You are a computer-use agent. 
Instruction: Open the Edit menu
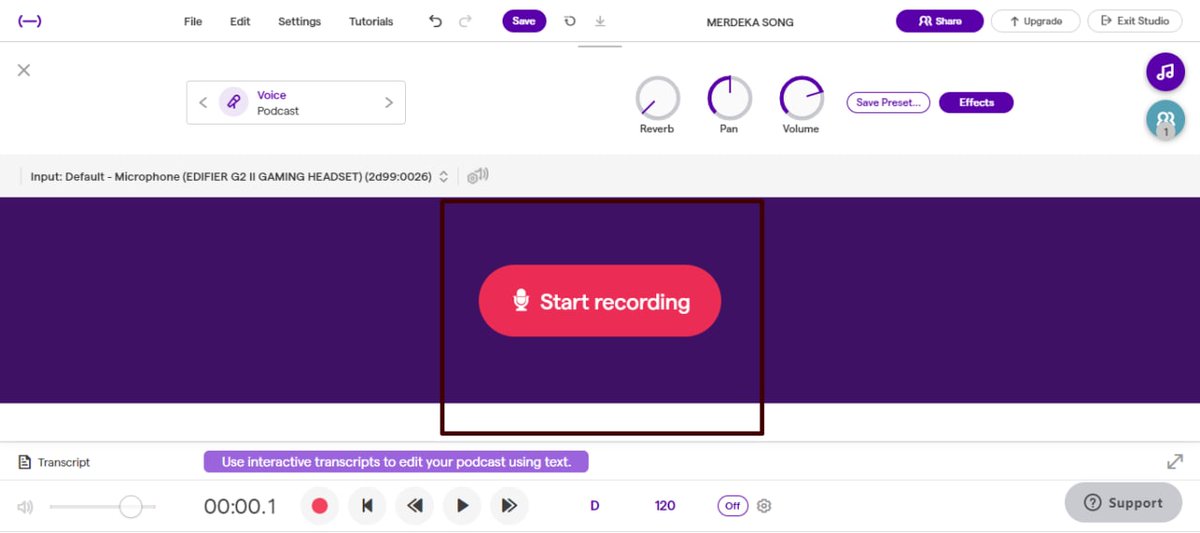pyautogui.click(x=240, y=21)
